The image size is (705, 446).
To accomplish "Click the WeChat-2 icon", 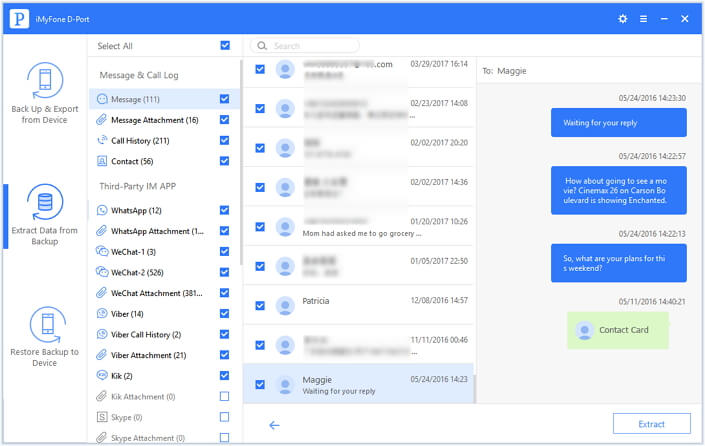I will pyautogui.click(x=102, y=272).
